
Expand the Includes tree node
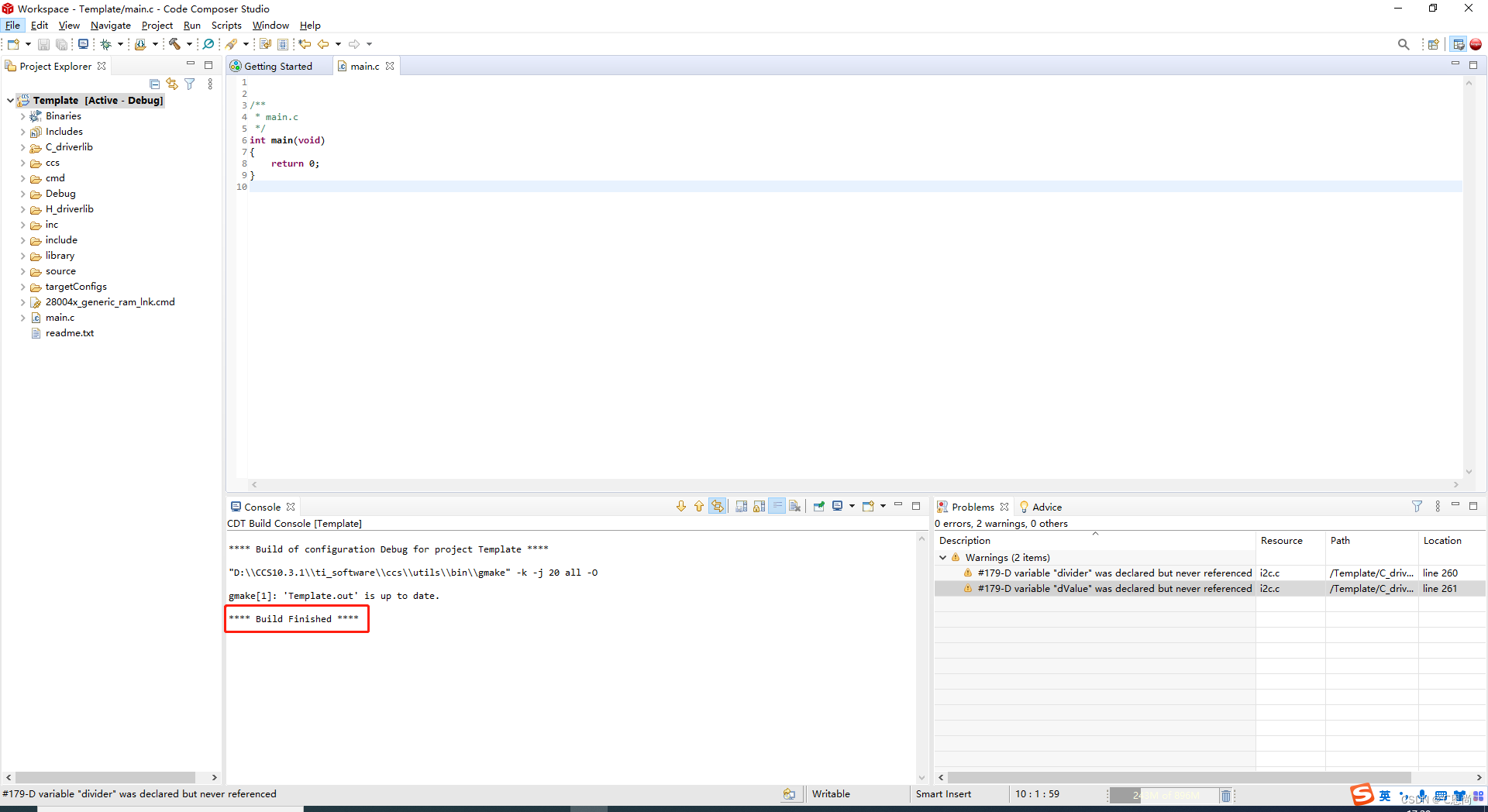[22, 132]
